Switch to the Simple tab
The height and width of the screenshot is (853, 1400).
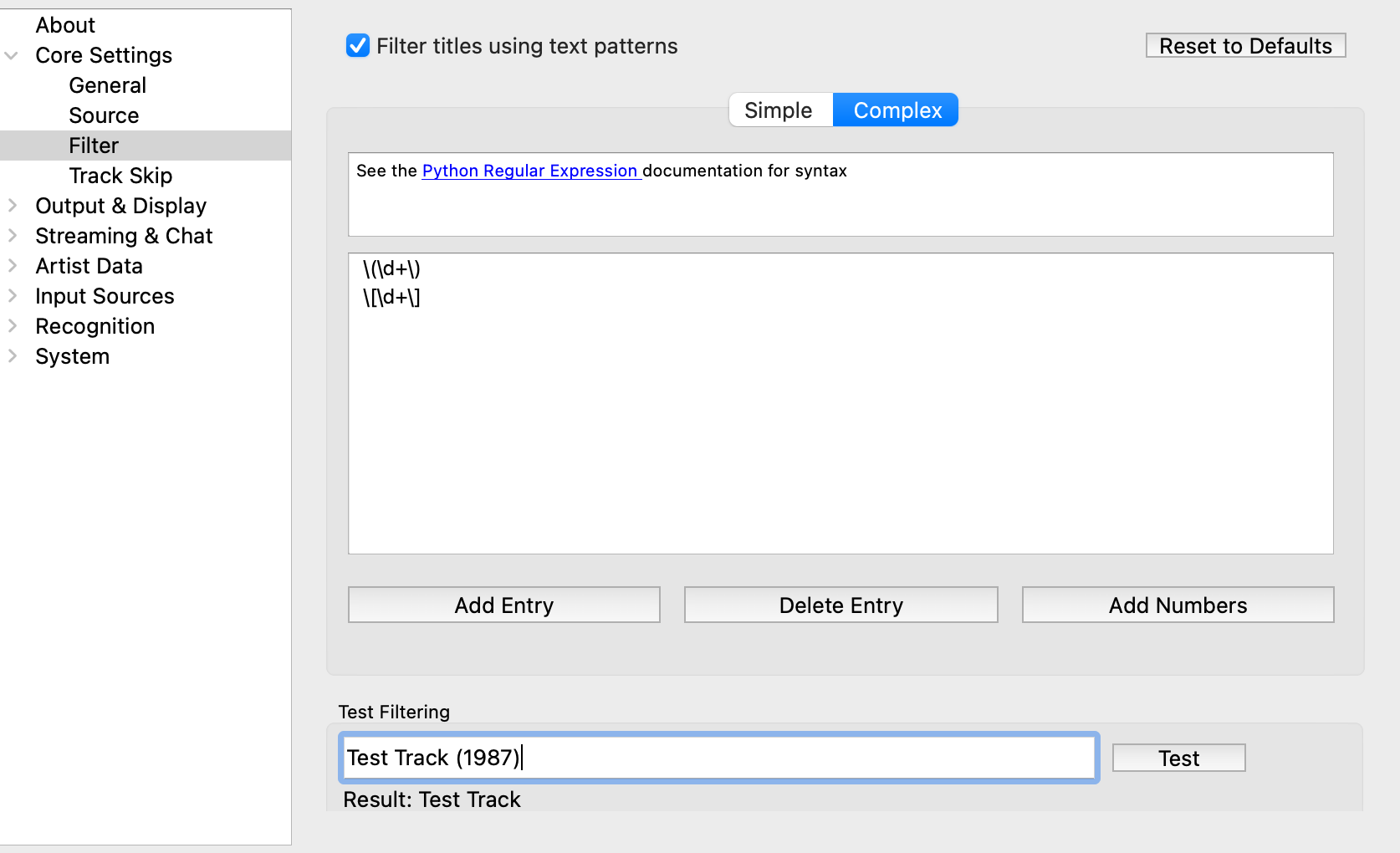click(779, 110)
